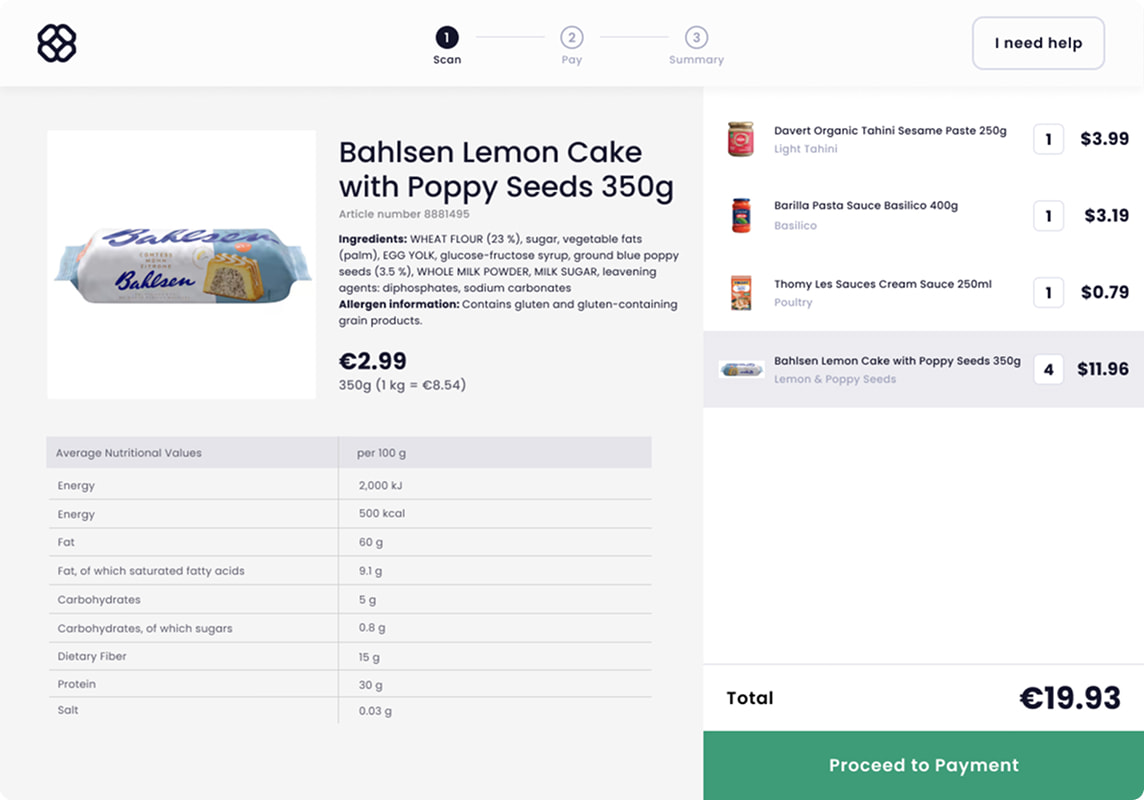
Task: Select Davert Organic Tahini Sesame Paste item
Action: coord(890,131)
